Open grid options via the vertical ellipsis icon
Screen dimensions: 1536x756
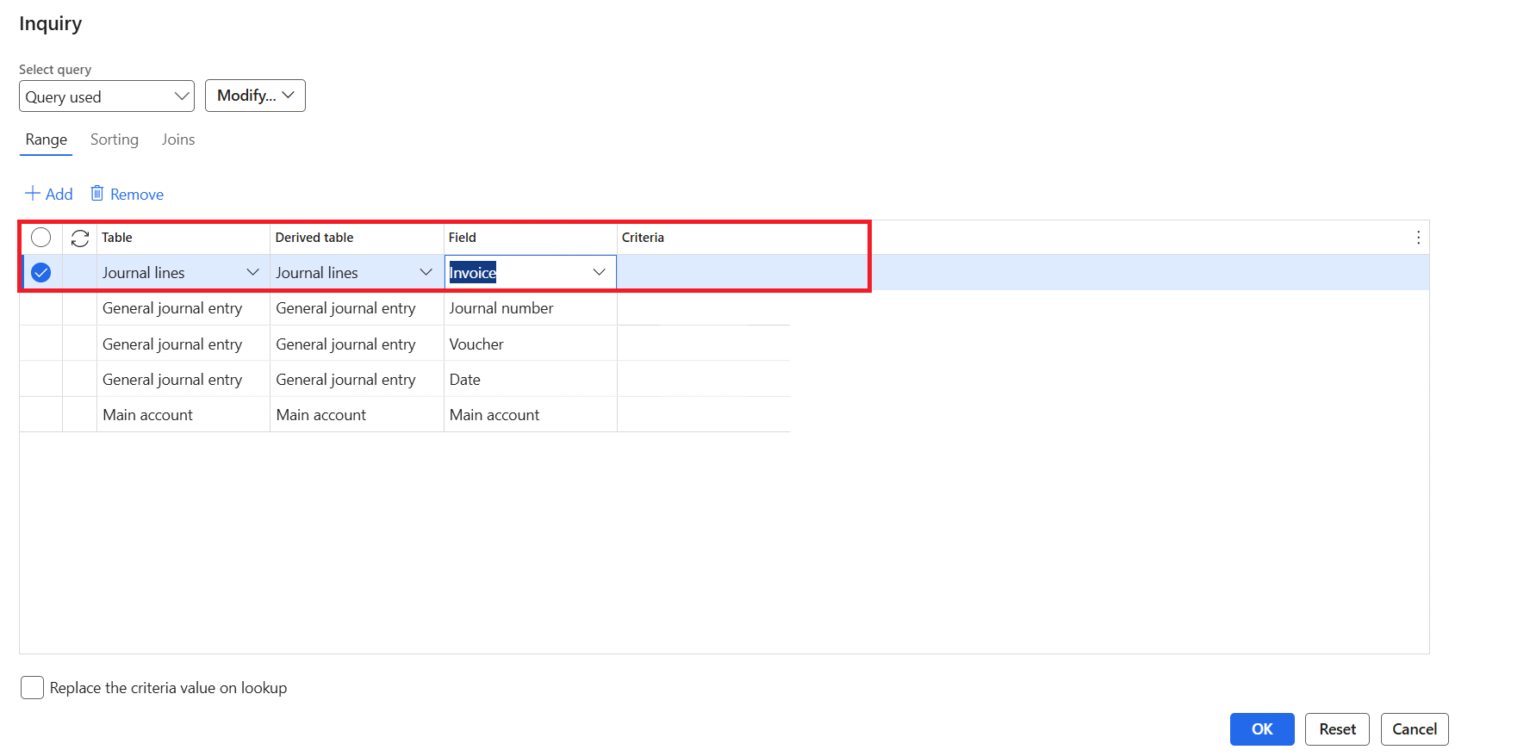(x=1417, y=237)
